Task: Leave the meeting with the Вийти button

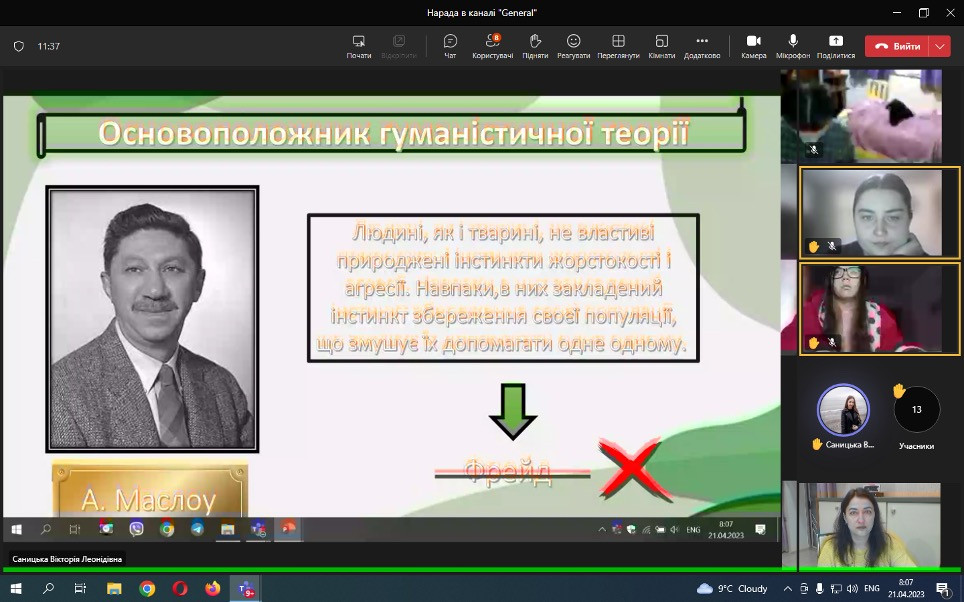Action: [x=897, y=46]
